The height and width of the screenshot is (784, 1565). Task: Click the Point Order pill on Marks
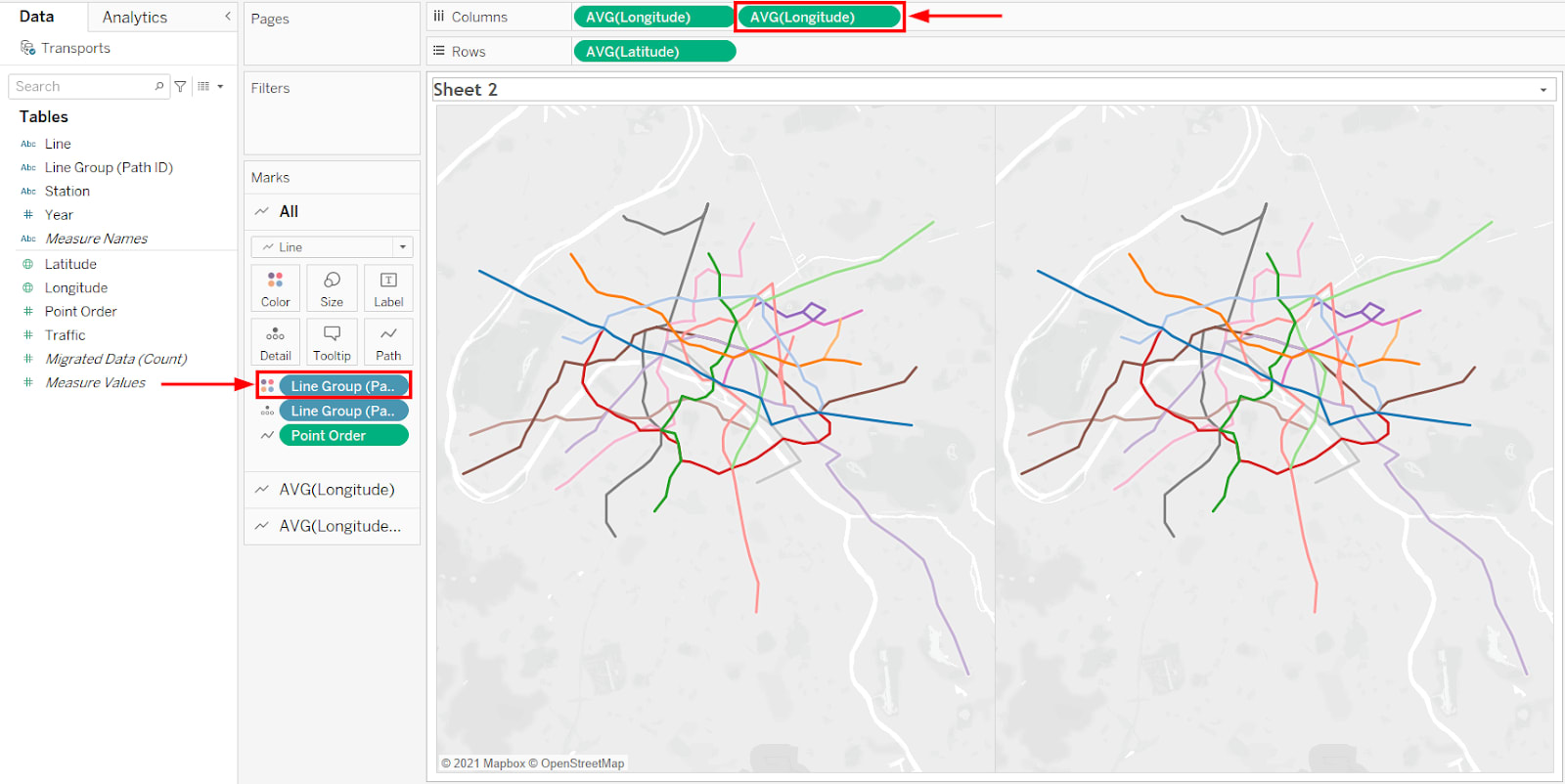click(x=343, y=436)
